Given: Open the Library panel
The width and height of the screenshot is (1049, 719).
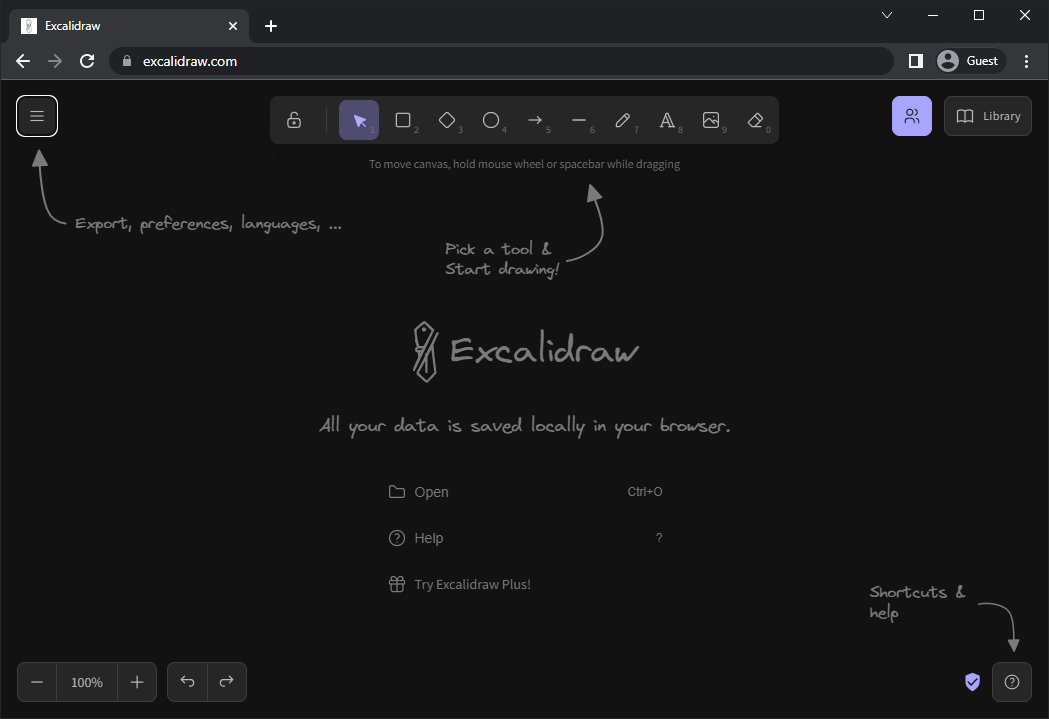Looking at the screenshot, I should click(x=987, y=116).
